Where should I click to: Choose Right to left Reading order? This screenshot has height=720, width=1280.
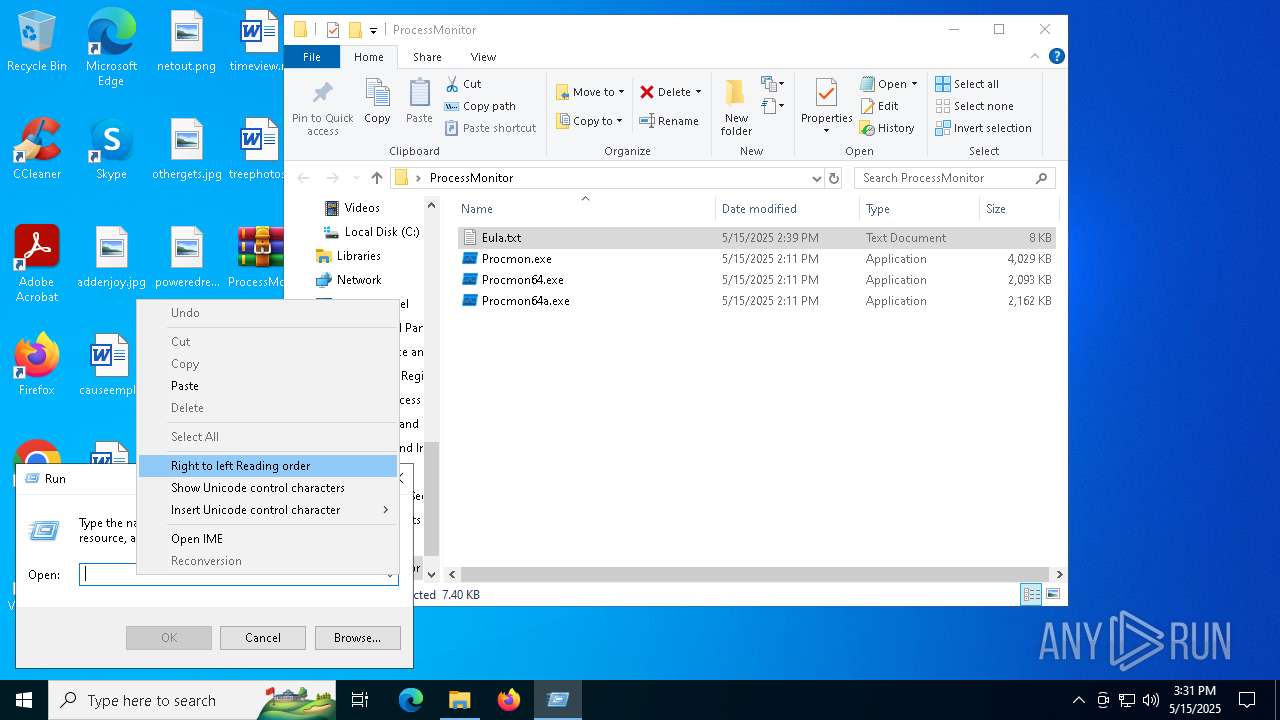click(x=267, y=466)
